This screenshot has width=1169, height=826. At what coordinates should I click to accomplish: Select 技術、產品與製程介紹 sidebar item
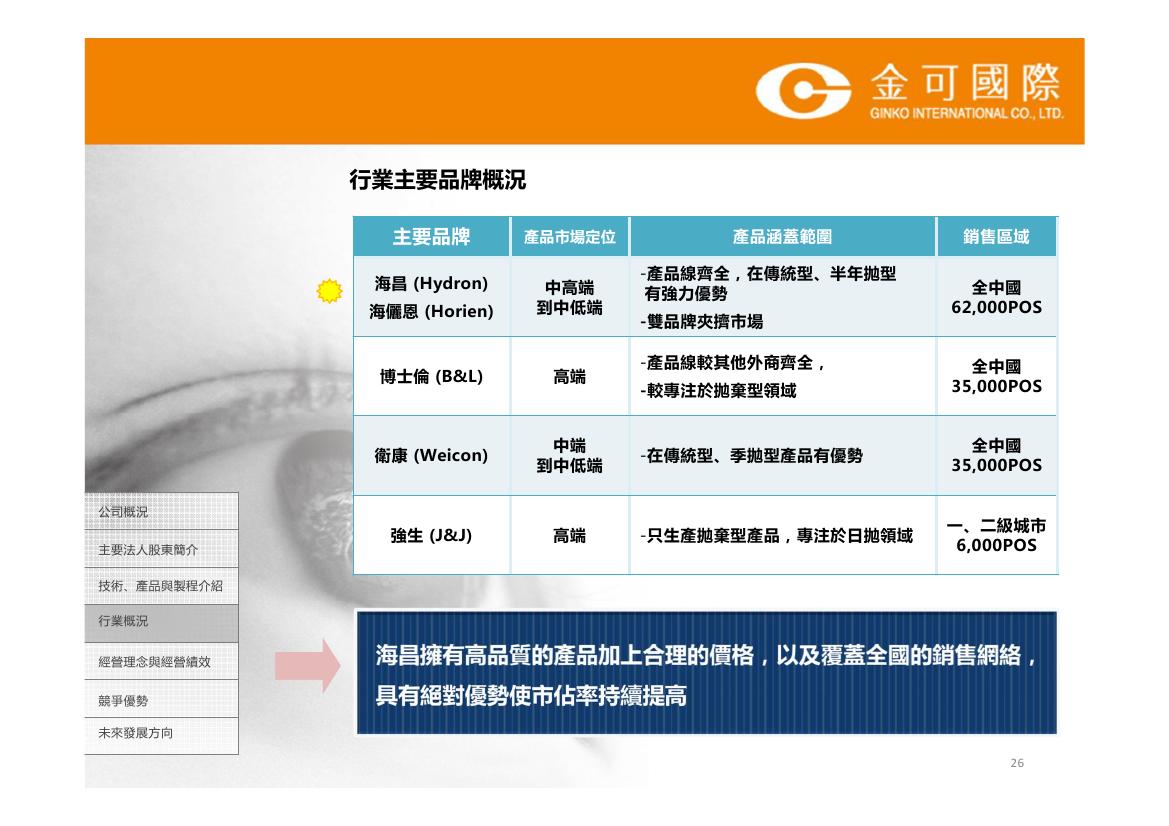(x=160, y=586)
